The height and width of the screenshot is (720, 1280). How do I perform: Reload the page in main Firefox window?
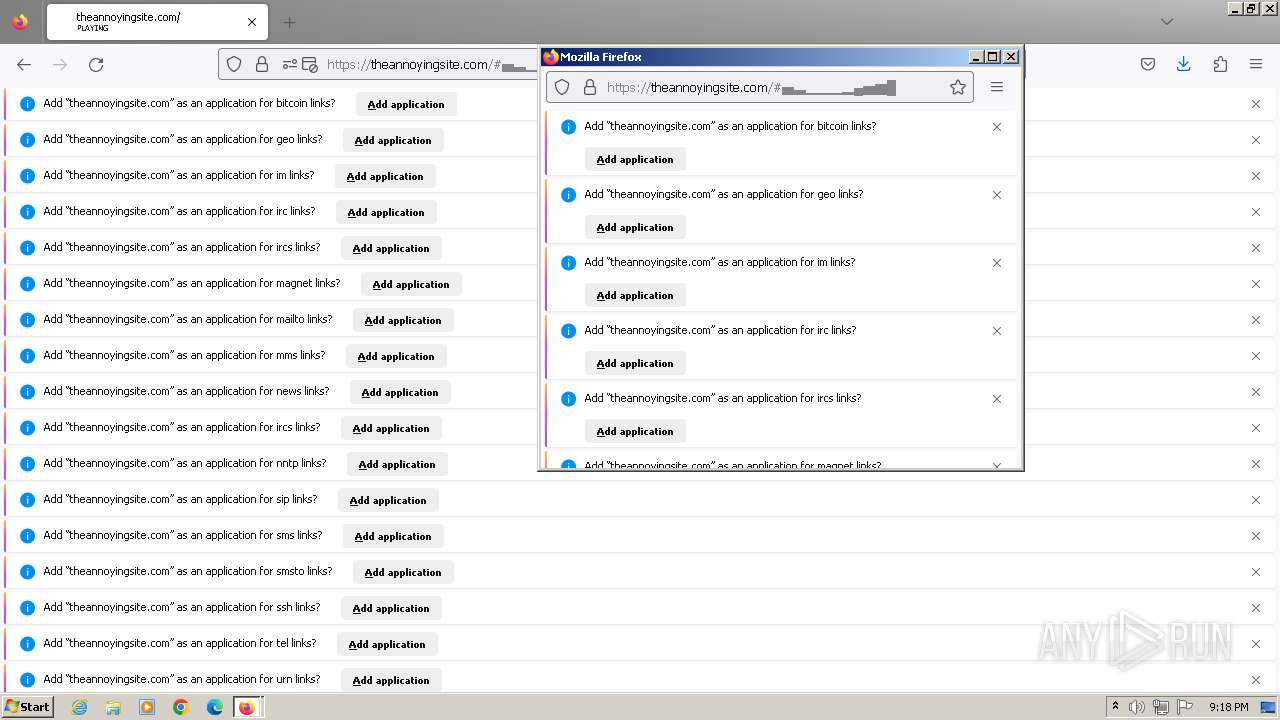click(96, 64)
